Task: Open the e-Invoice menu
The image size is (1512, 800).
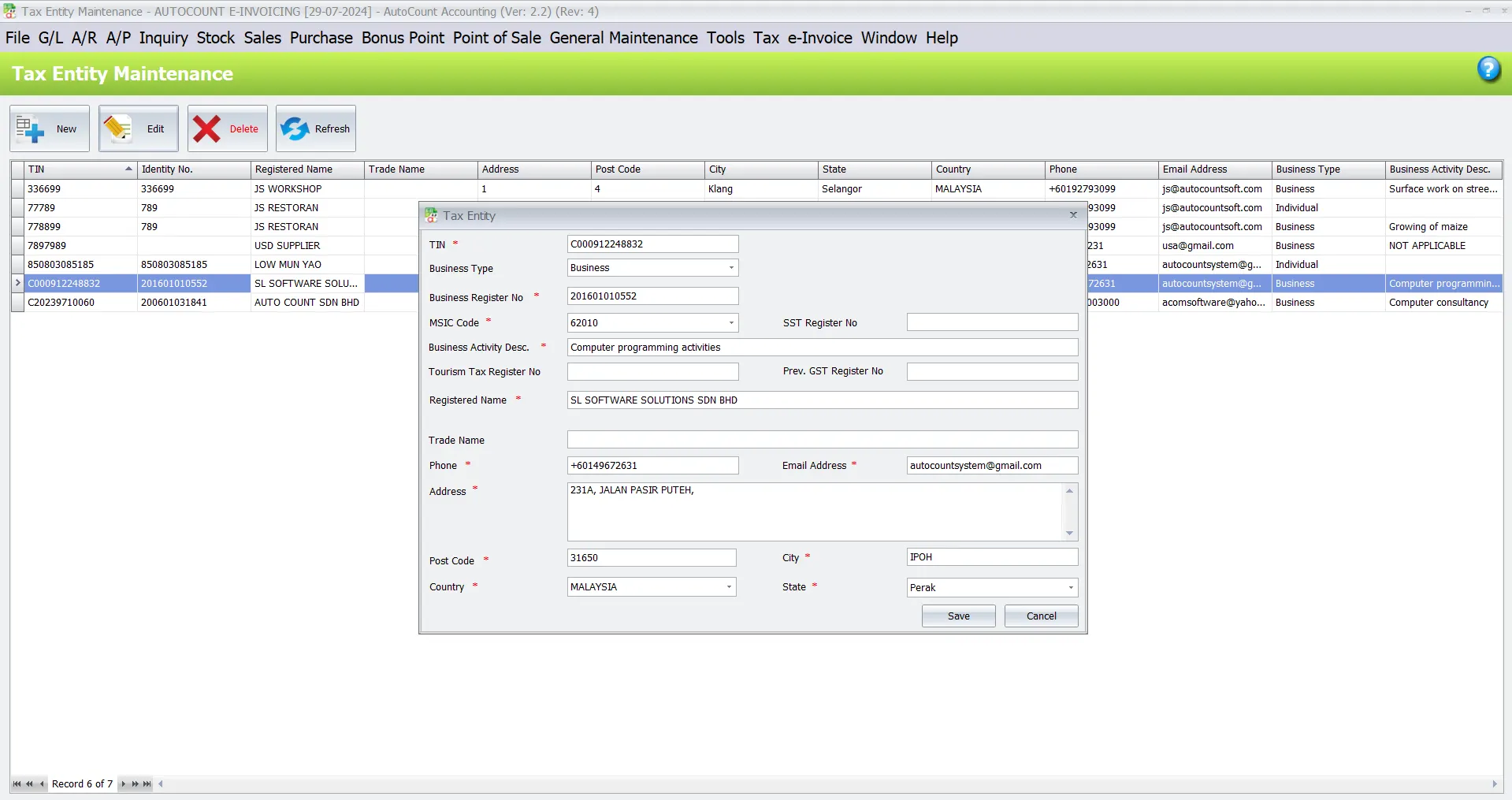Action: click(x=819, y=37)
